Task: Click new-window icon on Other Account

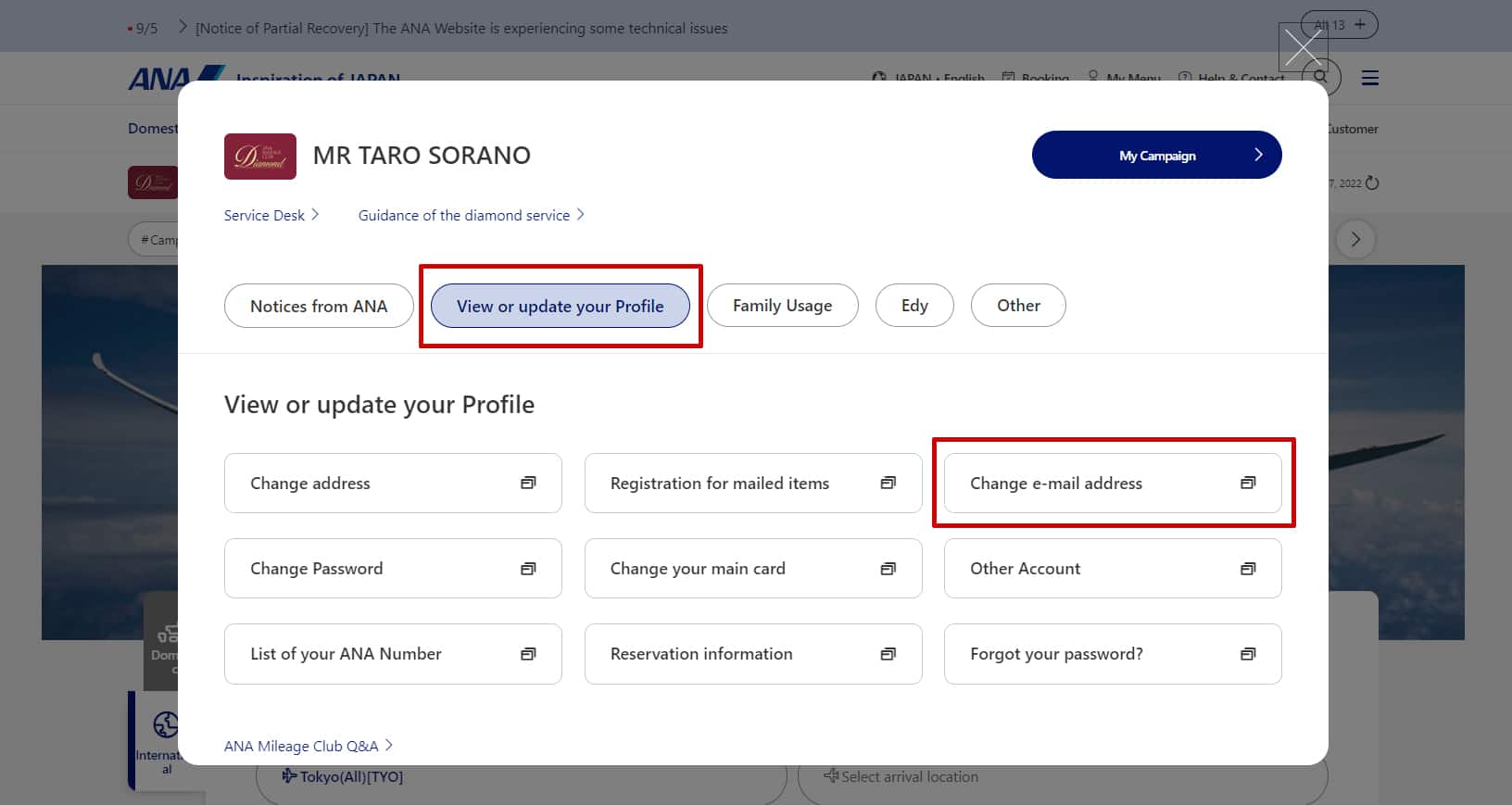Action: coord(1248,568)
